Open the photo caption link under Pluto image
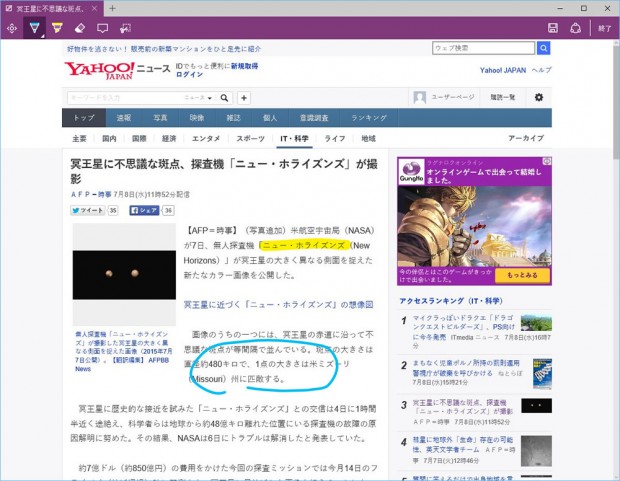 pos(123,351)
